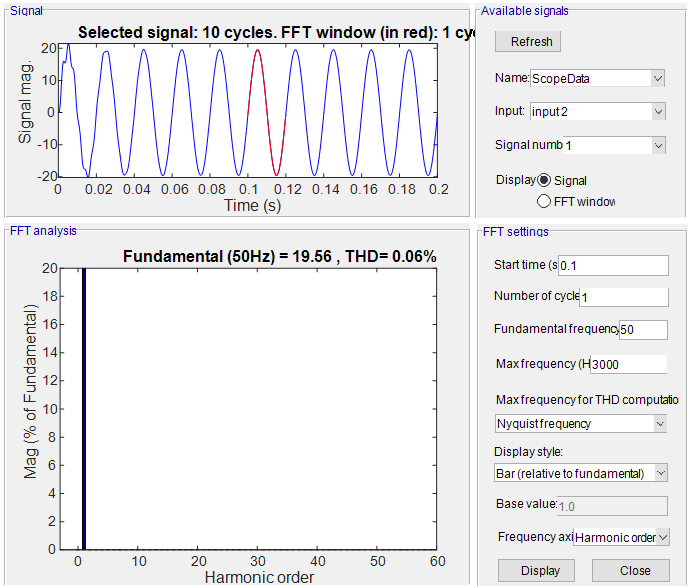Image resolution: width=693 pixels, height=588 pixels.
Task: Select the FFT window radio button
Action: point(545,201)
